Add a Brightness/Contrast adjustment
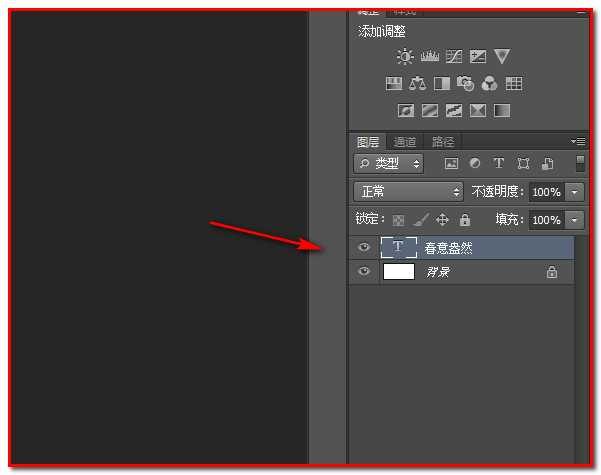 405,57
